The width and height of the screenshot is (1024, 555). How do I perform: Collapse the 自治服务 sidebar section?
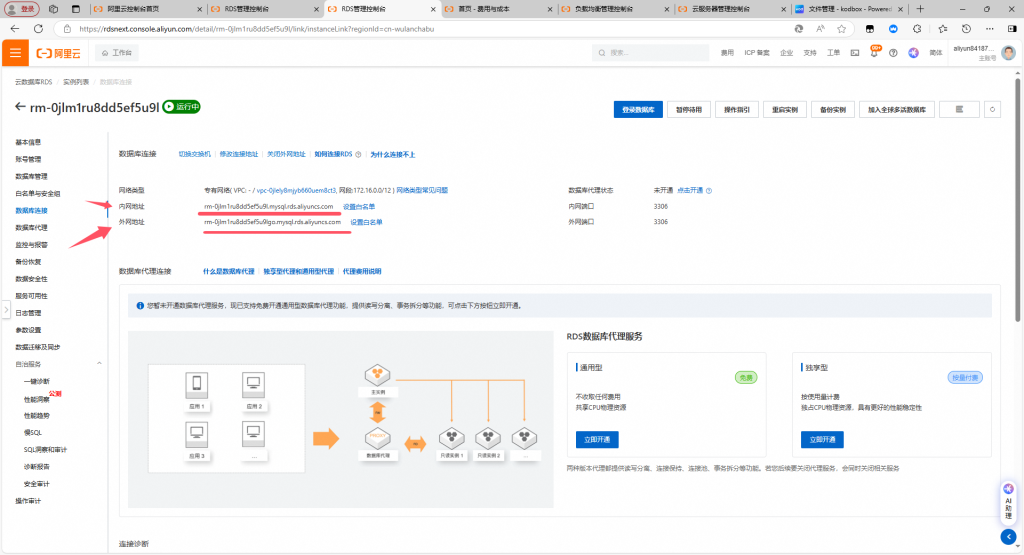99,364
